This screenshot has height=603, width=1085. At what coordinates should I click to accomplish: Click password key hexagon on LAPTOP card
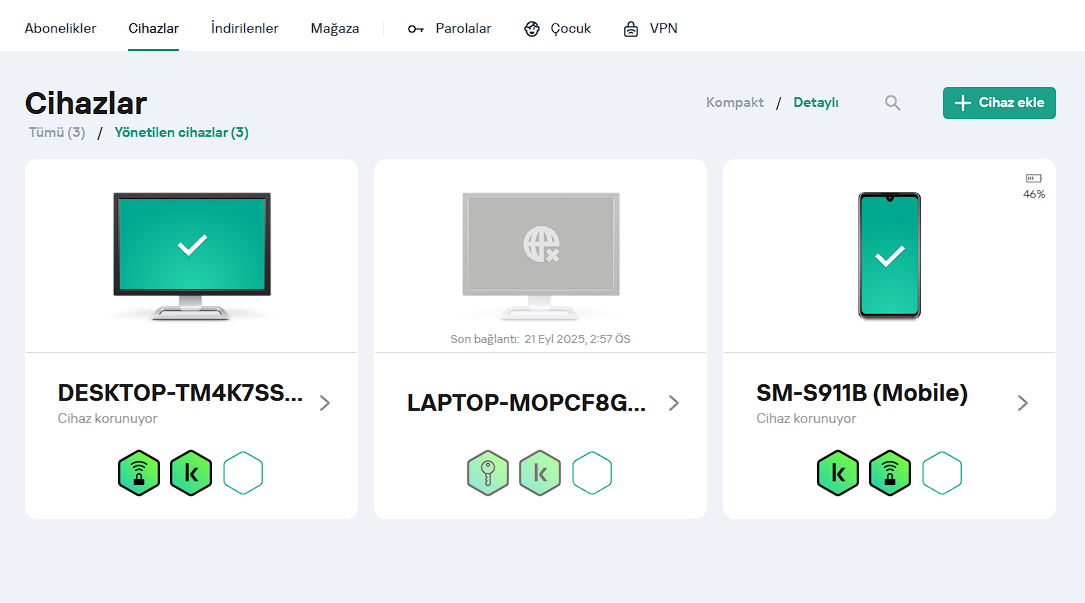point(488,473)
